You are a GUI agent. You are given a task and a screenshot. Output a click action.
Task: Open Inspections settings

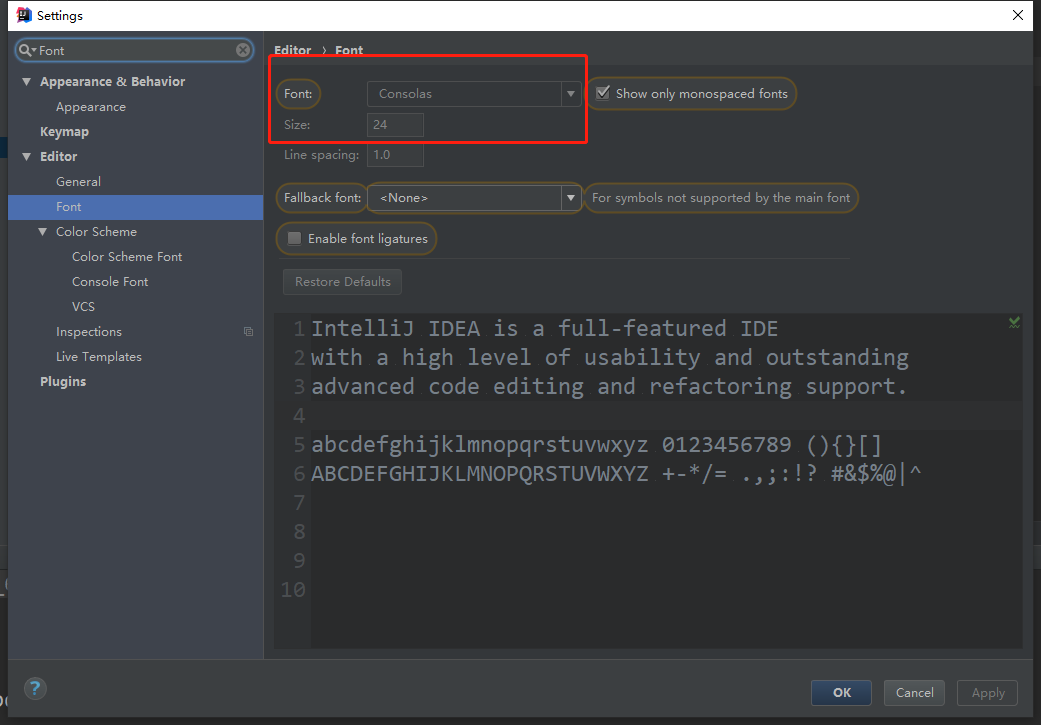tap(89, 332)
